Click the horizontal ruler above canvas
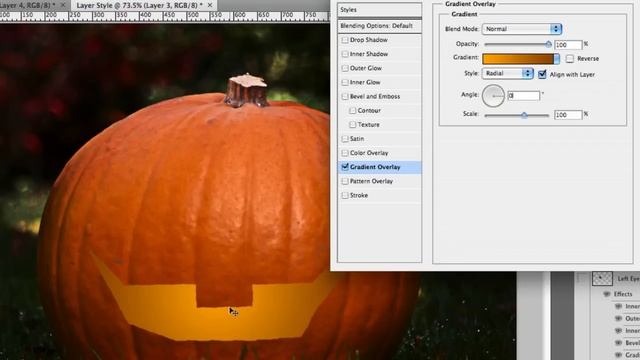The height and width of the screenshot is (360, 640). coord(164,16)
